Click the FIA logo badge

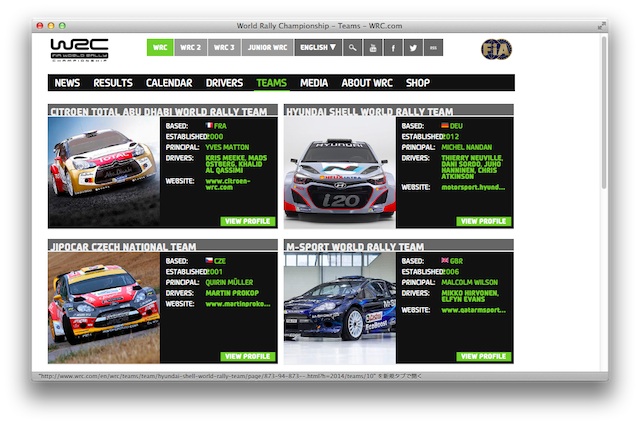click(495, 49)
